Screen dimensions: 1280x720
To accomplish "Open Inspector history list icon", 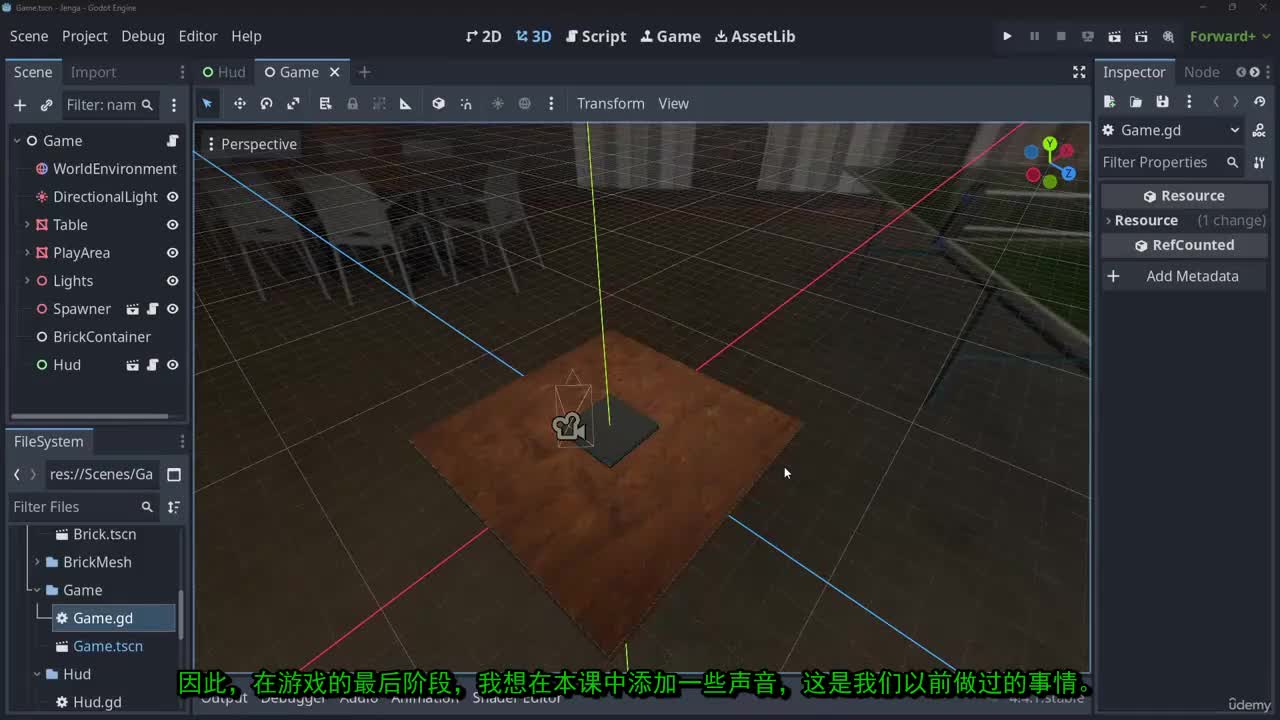I will click(x=1260, y=101).
